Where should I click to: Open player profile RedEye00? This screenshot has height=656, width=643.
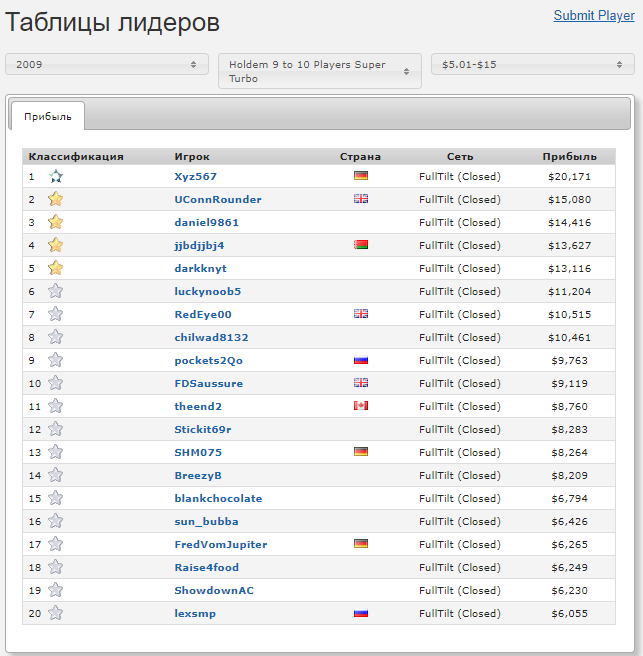[x=203, y=315]
